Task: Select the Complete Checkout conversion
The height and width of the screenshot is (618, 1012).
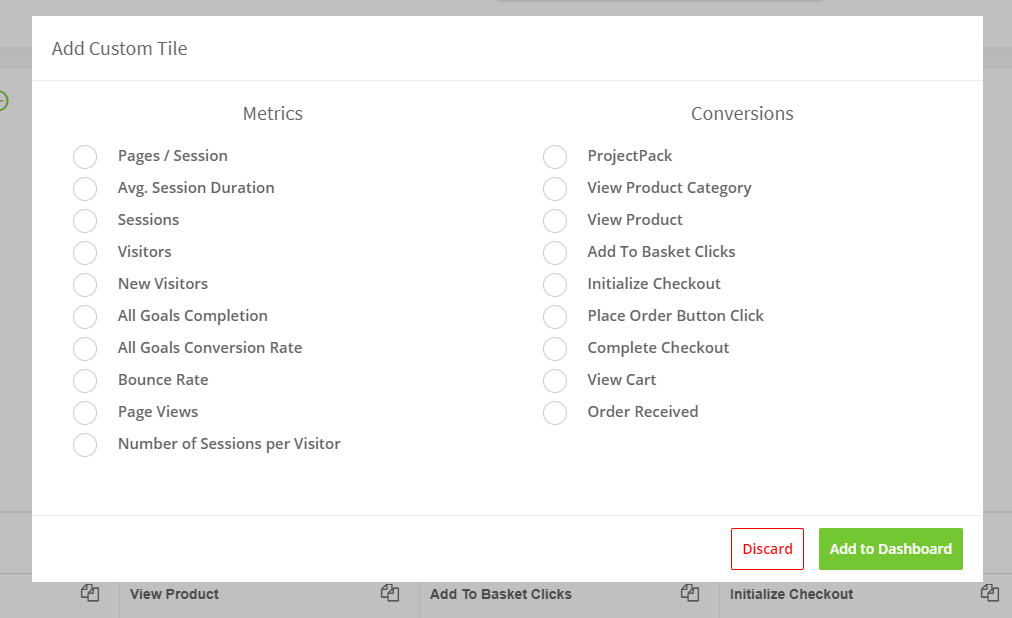Action: click(555, 349)
